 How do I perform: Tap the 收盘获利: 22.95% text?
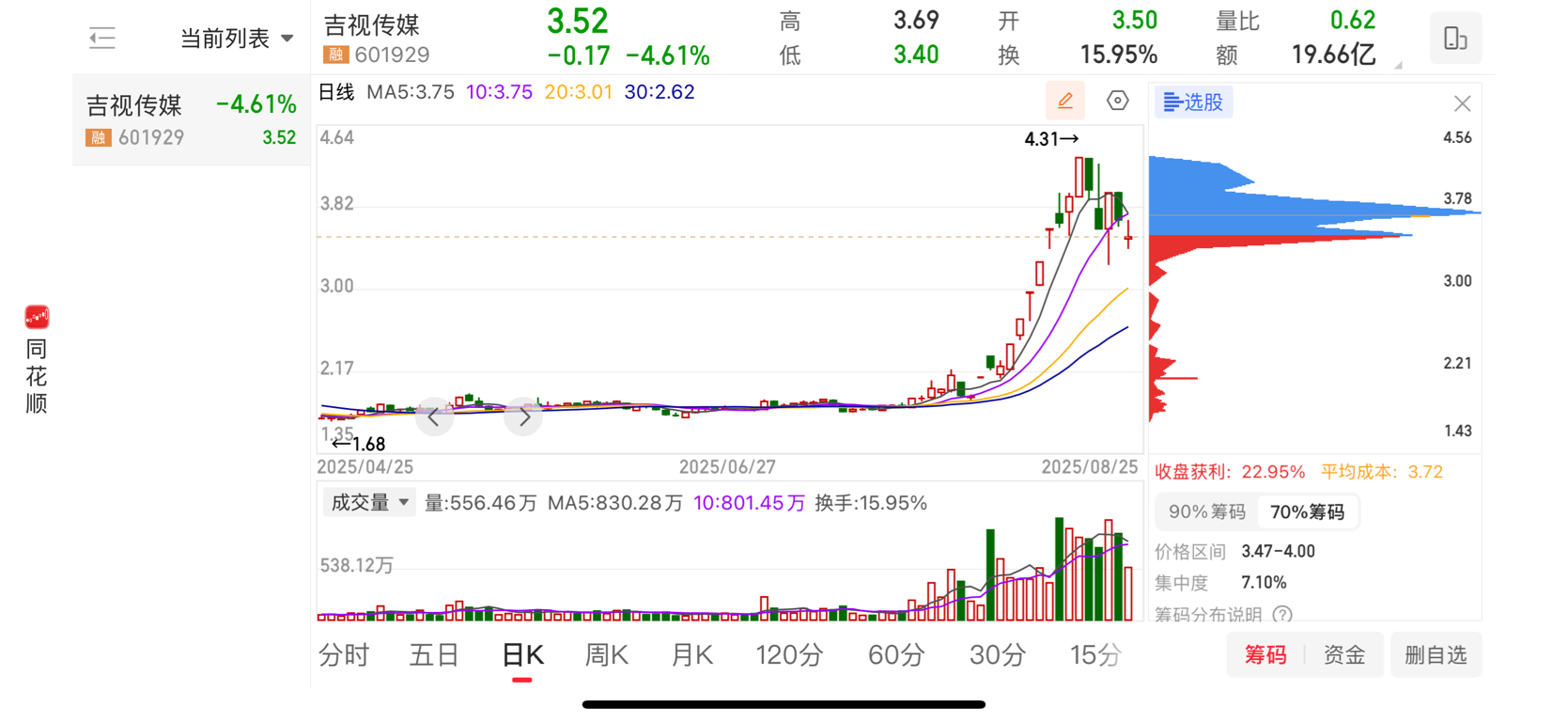[x=1230, y=472]
